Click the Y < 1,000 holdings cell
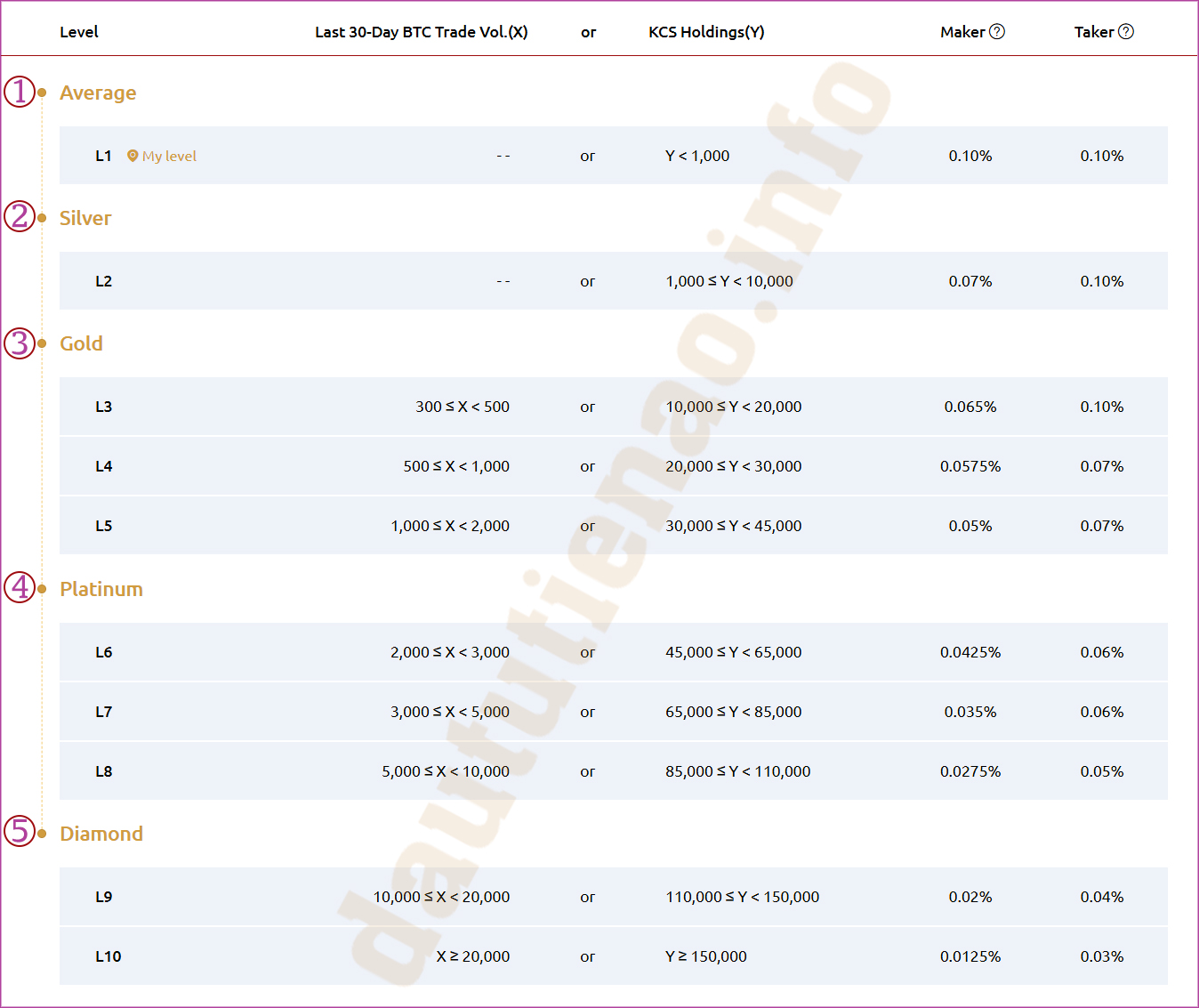This screenshot has width=1199, height=1008. [697, 156]
